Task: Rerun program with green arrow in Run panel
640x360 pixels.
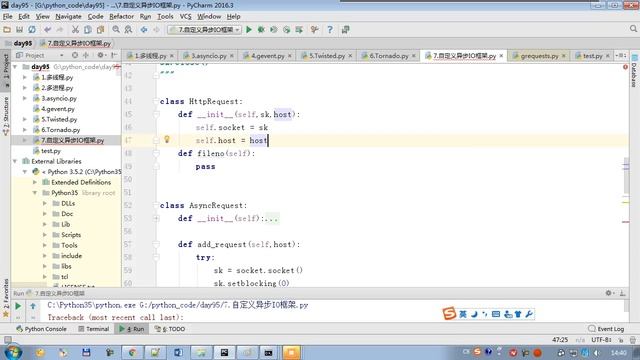Action: point(18,306)
